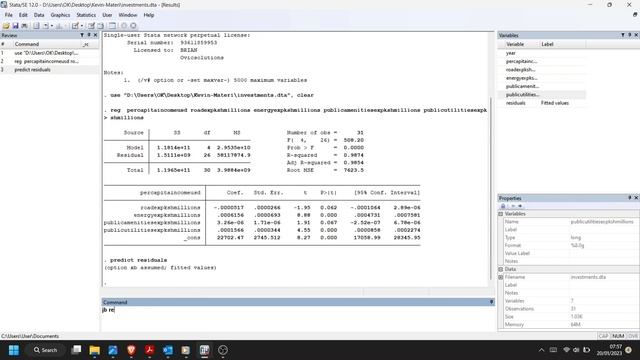This screenshot has width=640, height=360.
Task: Open the Variables Manager toolbar icon
Action: click(112, 26)
